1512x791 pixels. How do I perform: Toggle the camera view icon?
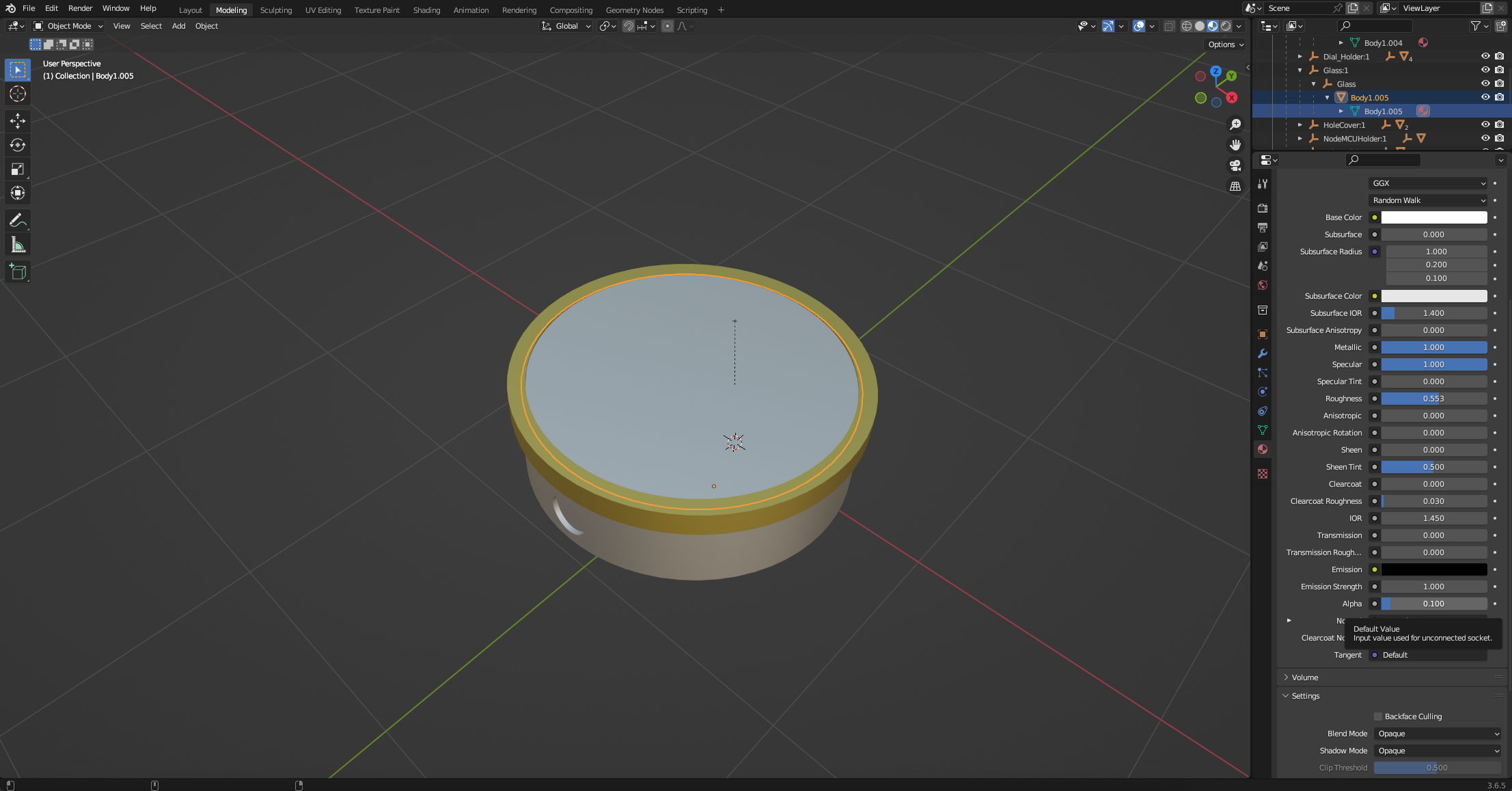pyautogui.click(x=1235, y=165)
